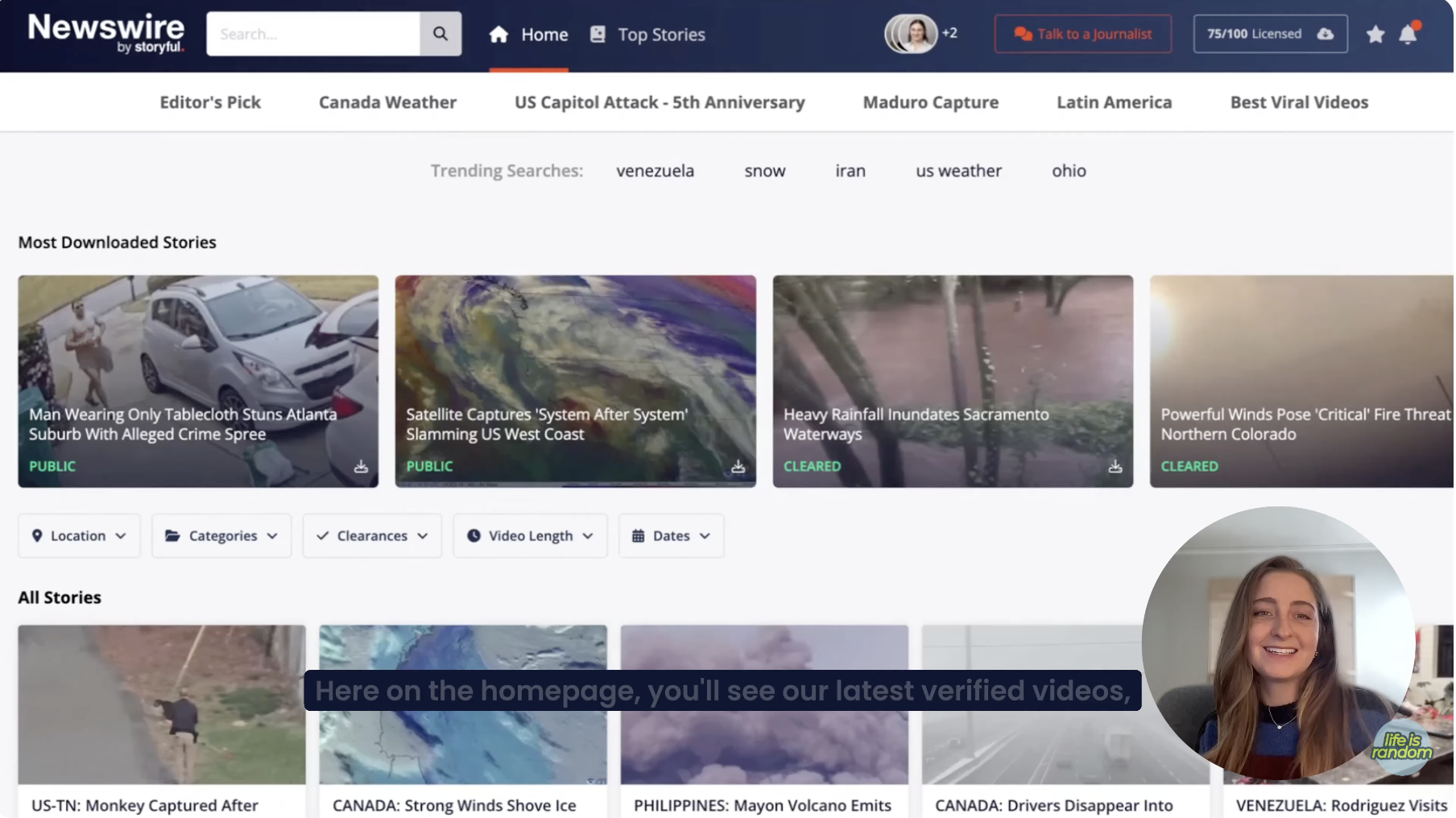Select the Home icon in the navbar
Viewport: 1456px width, 818px height.
(x=499, y=34)
